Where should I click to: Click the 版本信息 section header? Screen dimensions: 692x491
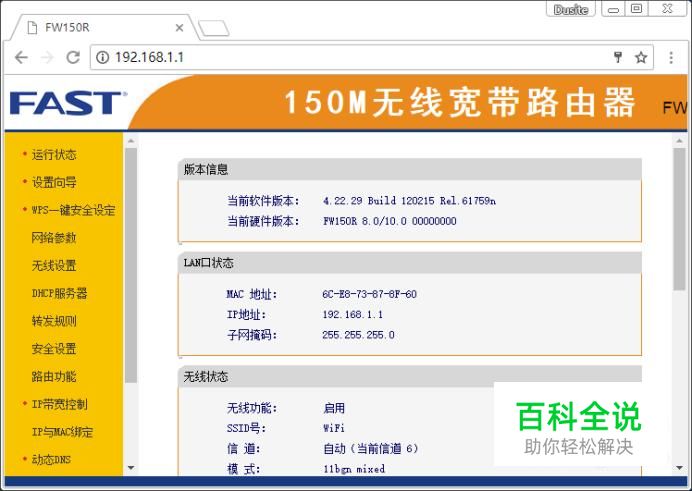point(410,169)
